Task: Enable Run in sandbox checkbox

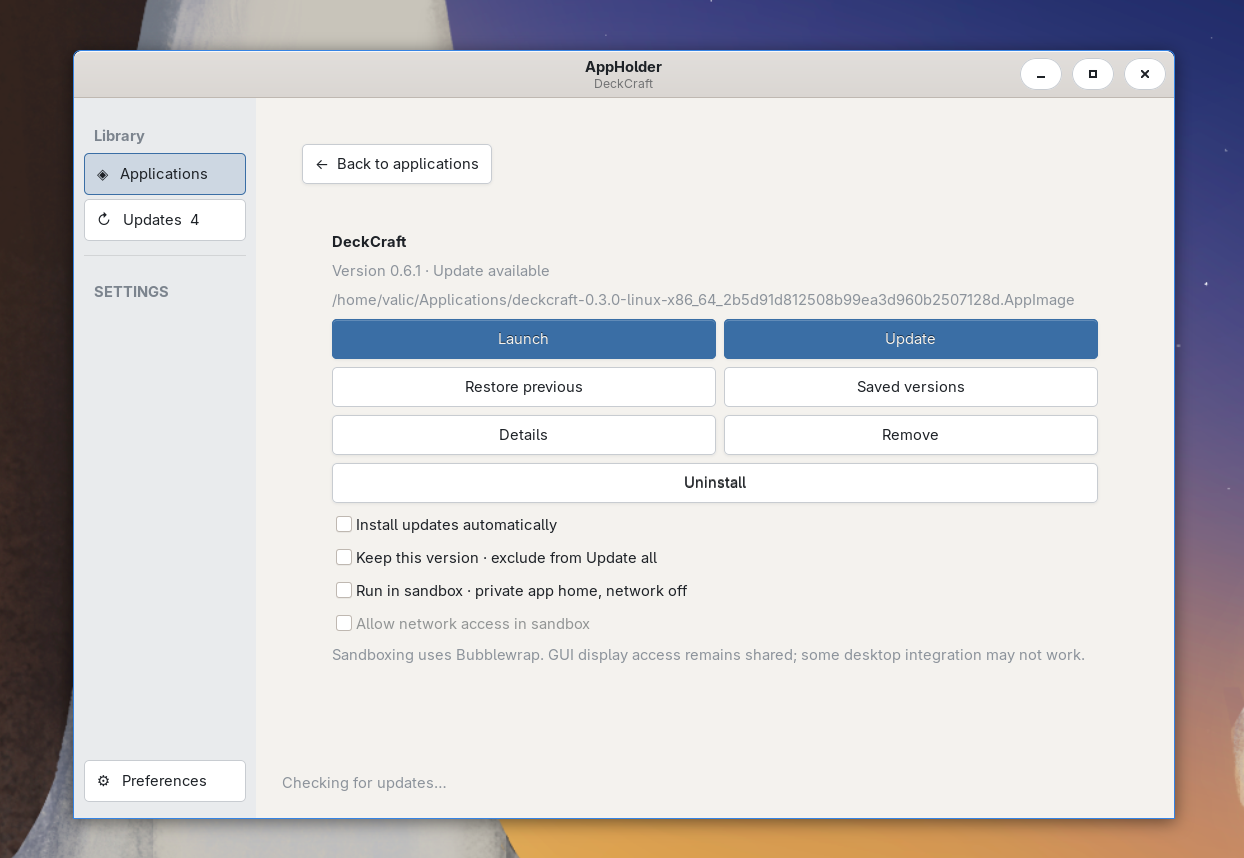Action: pyautogui.click(x=344, y=590)
